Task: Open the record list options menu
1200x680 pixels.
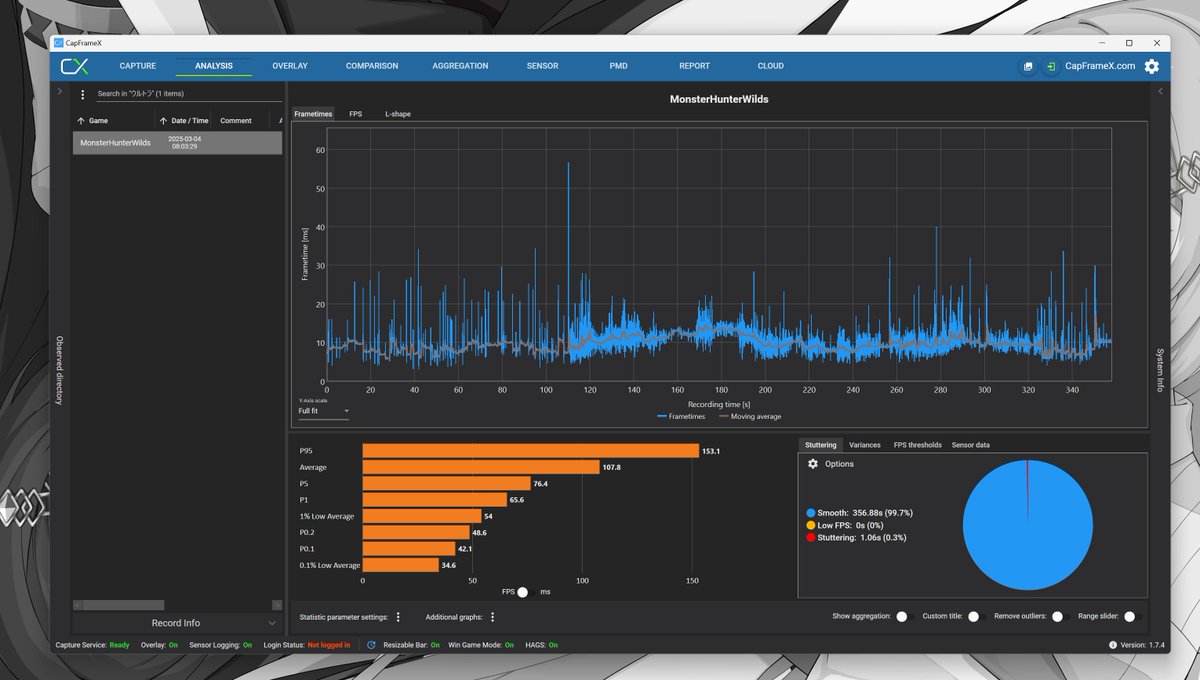Action: click(83, 94)
